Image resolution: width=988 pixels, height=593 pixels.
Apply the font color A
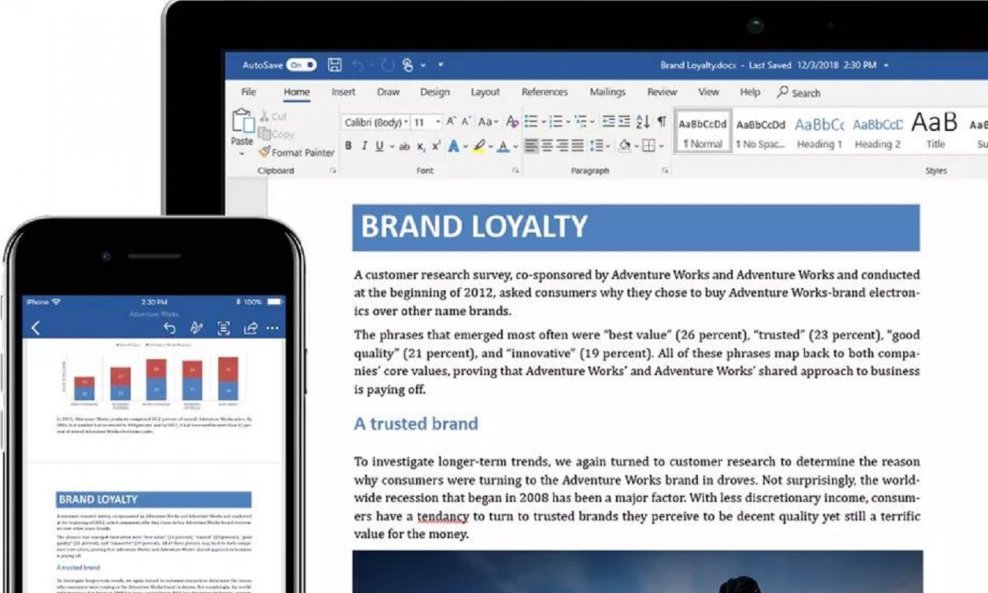click(x=503, y=147)
